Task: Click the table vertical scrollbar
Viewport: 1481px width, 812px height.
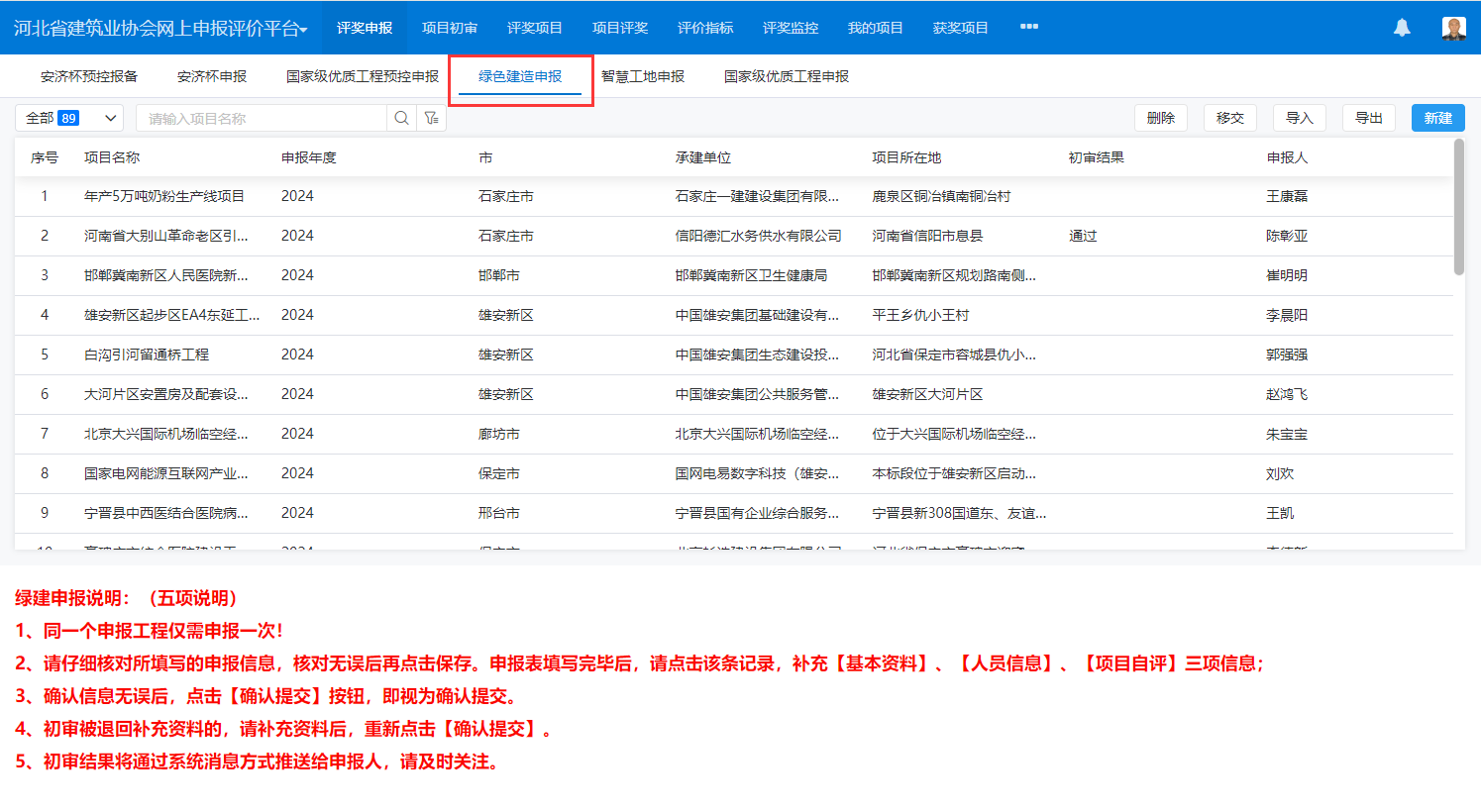Action: click(1458, 208)
